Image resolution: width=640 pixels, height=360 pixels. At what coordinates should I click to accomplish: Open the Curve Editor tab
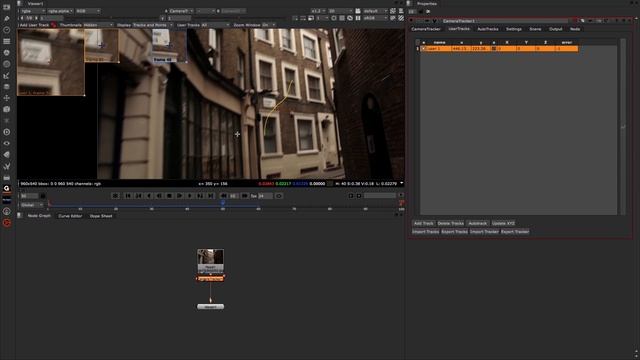[70, 216]
